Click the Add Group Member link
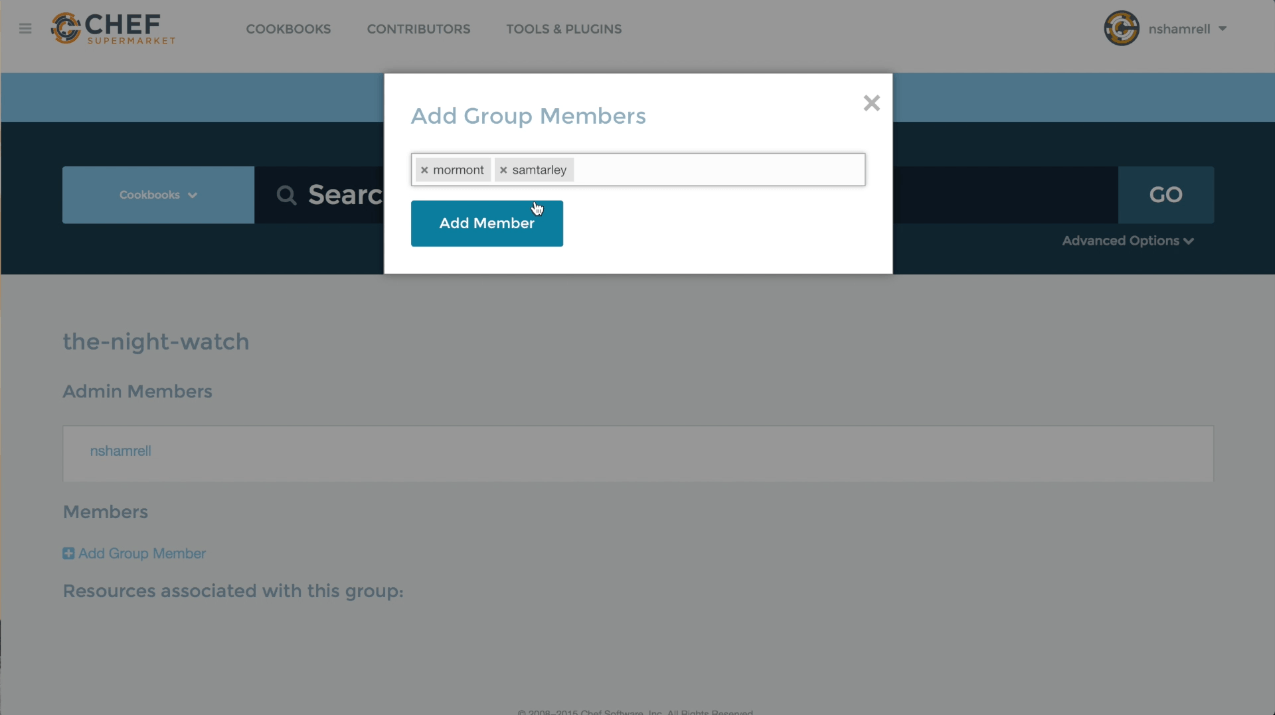1275x715 pixels. click(142, 553)
